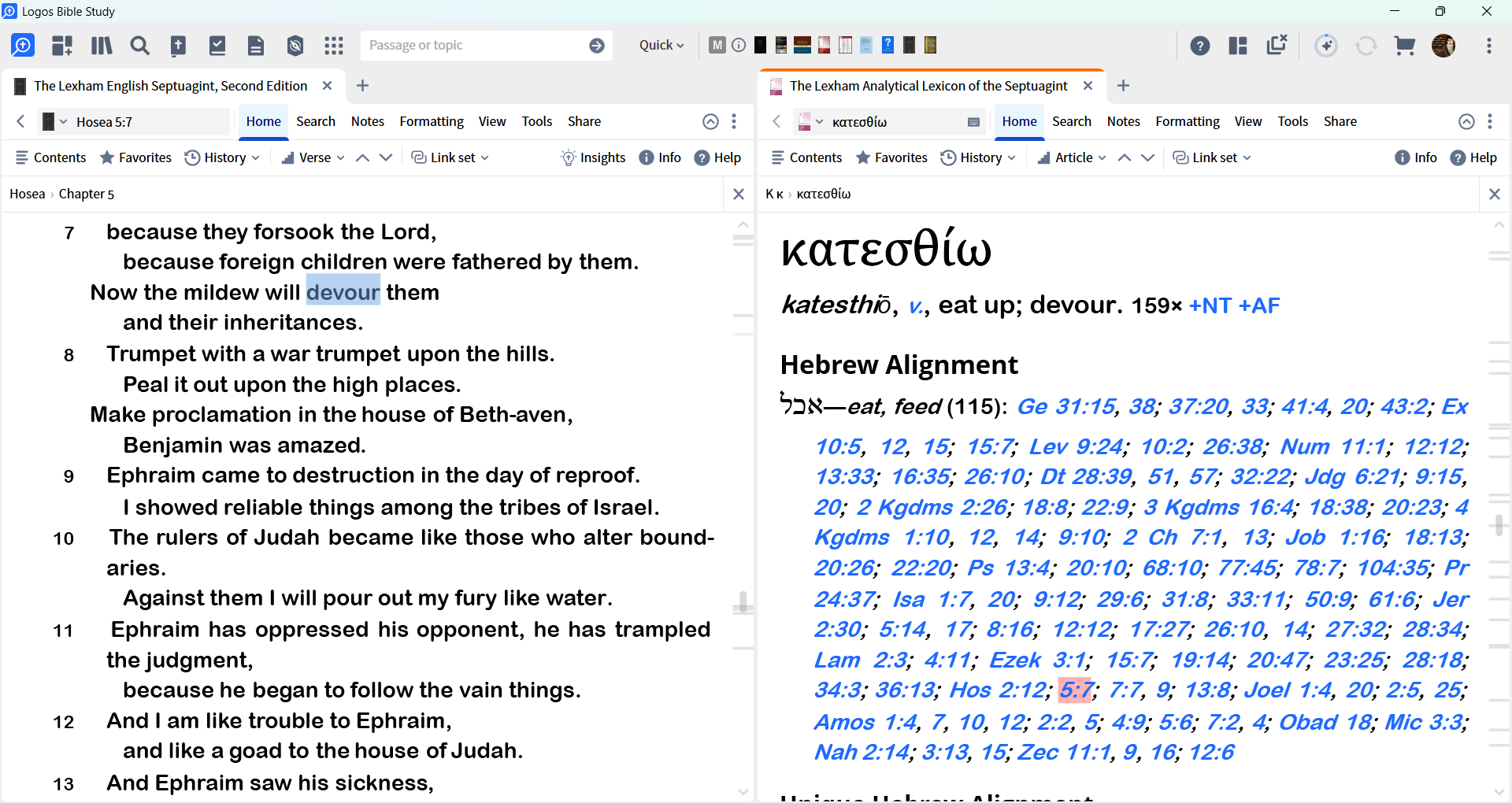The width and height of the screenshot is (1512, 803).
Task: Expand History dropdown in the Septuagint panel
Action: tap(222, 157)
